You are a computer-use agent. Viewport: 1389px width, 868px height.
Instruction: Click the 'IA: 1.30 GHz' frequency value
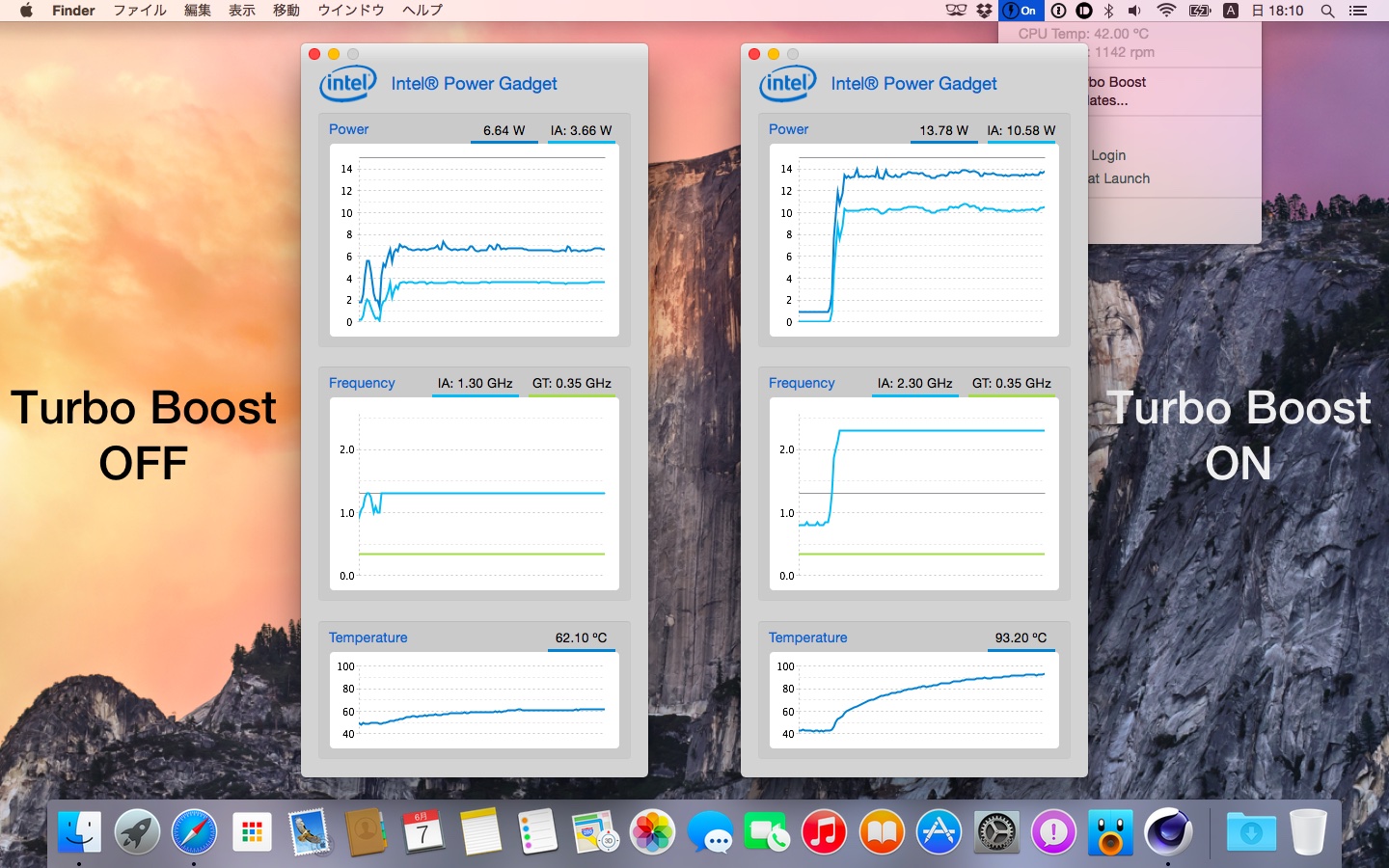(x=476, y=383)
